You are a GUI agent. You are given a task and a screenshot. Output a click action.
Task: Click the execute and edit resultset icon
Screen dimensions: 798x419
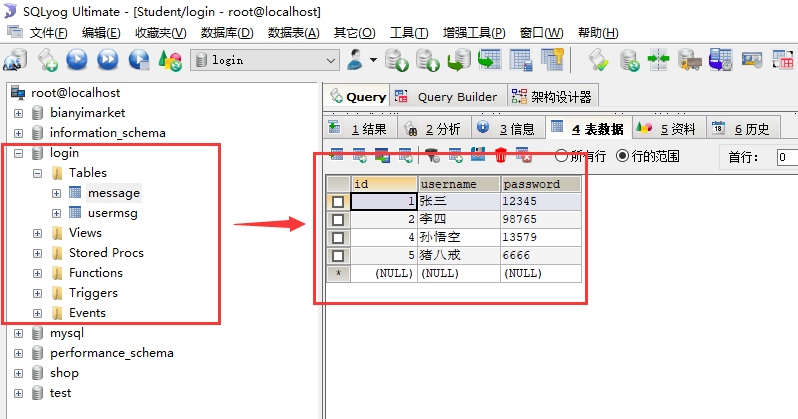coord(138,60)
